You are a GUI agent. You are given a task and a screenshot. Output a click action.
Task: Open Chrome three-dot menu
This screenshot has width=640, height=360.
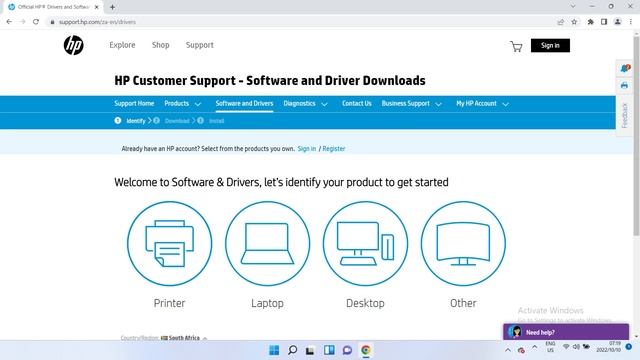pos(631,22)
